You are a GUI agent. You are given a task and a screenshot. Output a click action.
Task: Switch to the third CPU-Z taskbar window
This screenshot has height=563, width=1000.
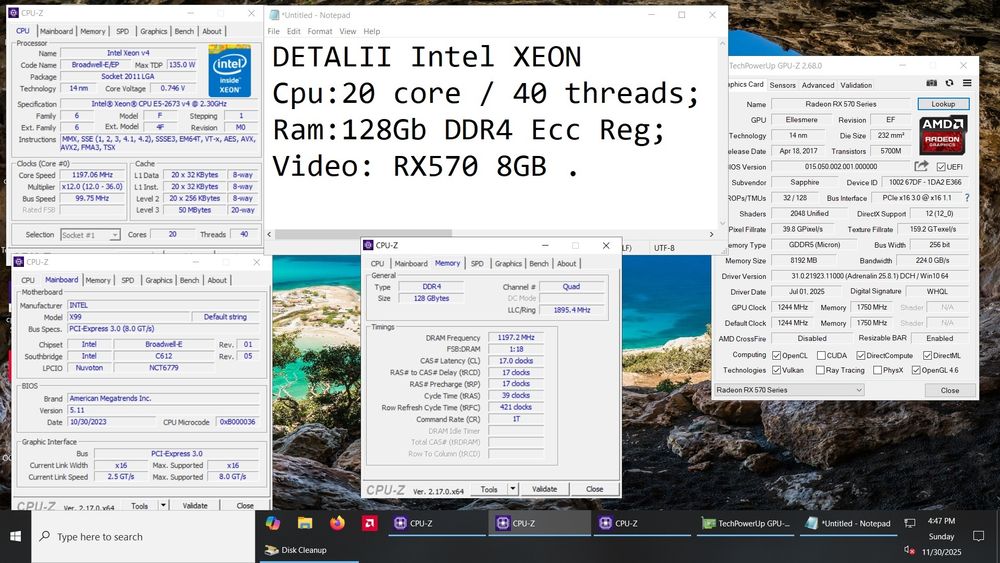[642, 523]
